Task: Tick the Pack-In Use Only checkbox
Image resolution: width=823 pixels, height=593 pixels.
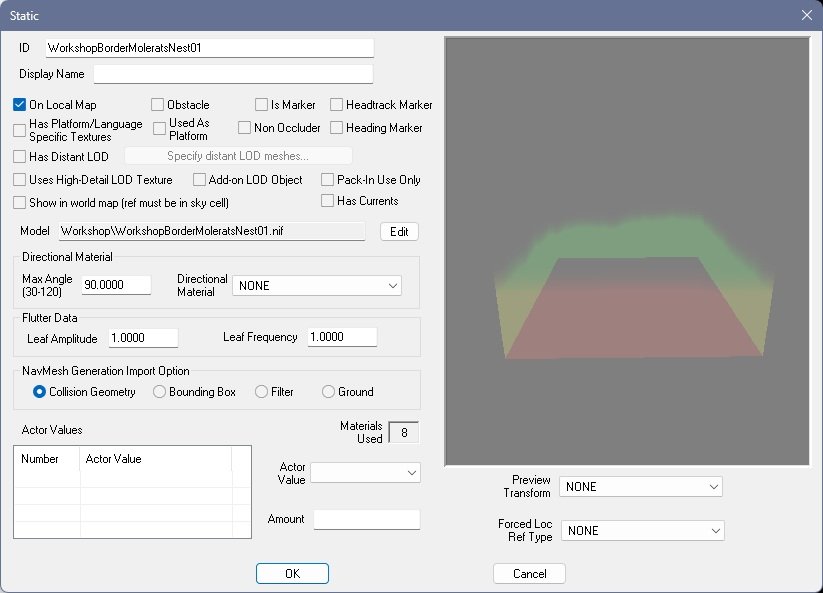Action: pyautogui.click(x=327, y=179)
